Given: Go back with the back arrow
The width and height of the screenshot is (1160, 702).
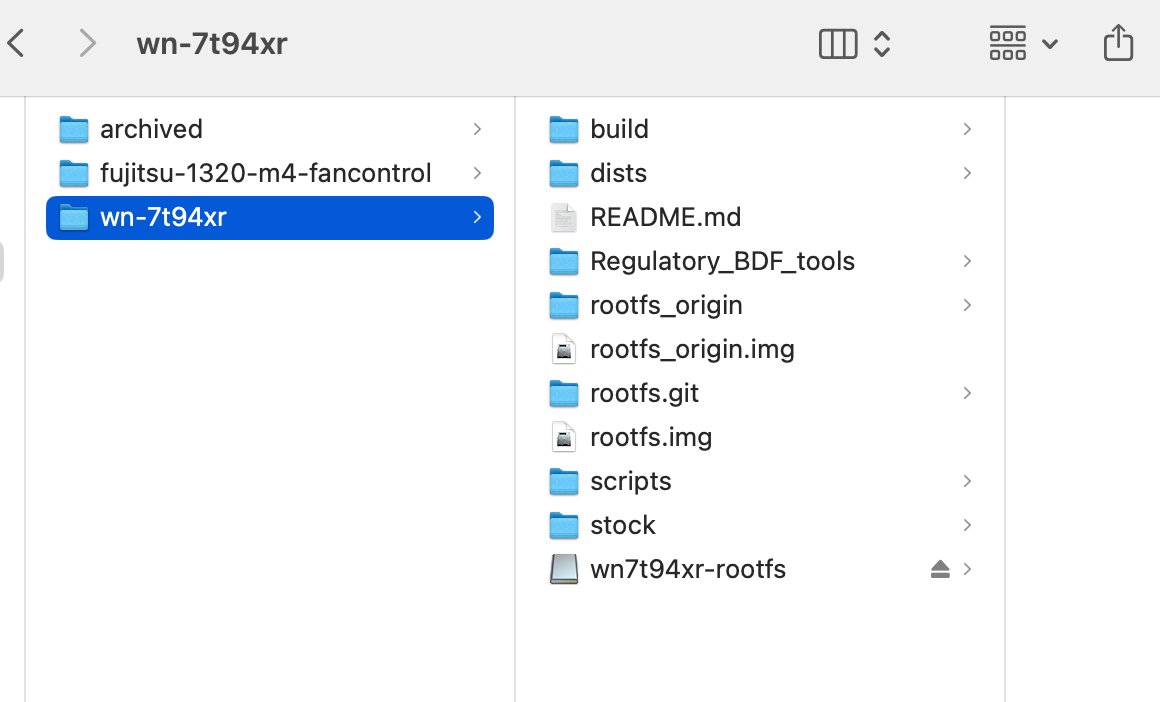Looking at the screenshot, I should pos(16,43).
